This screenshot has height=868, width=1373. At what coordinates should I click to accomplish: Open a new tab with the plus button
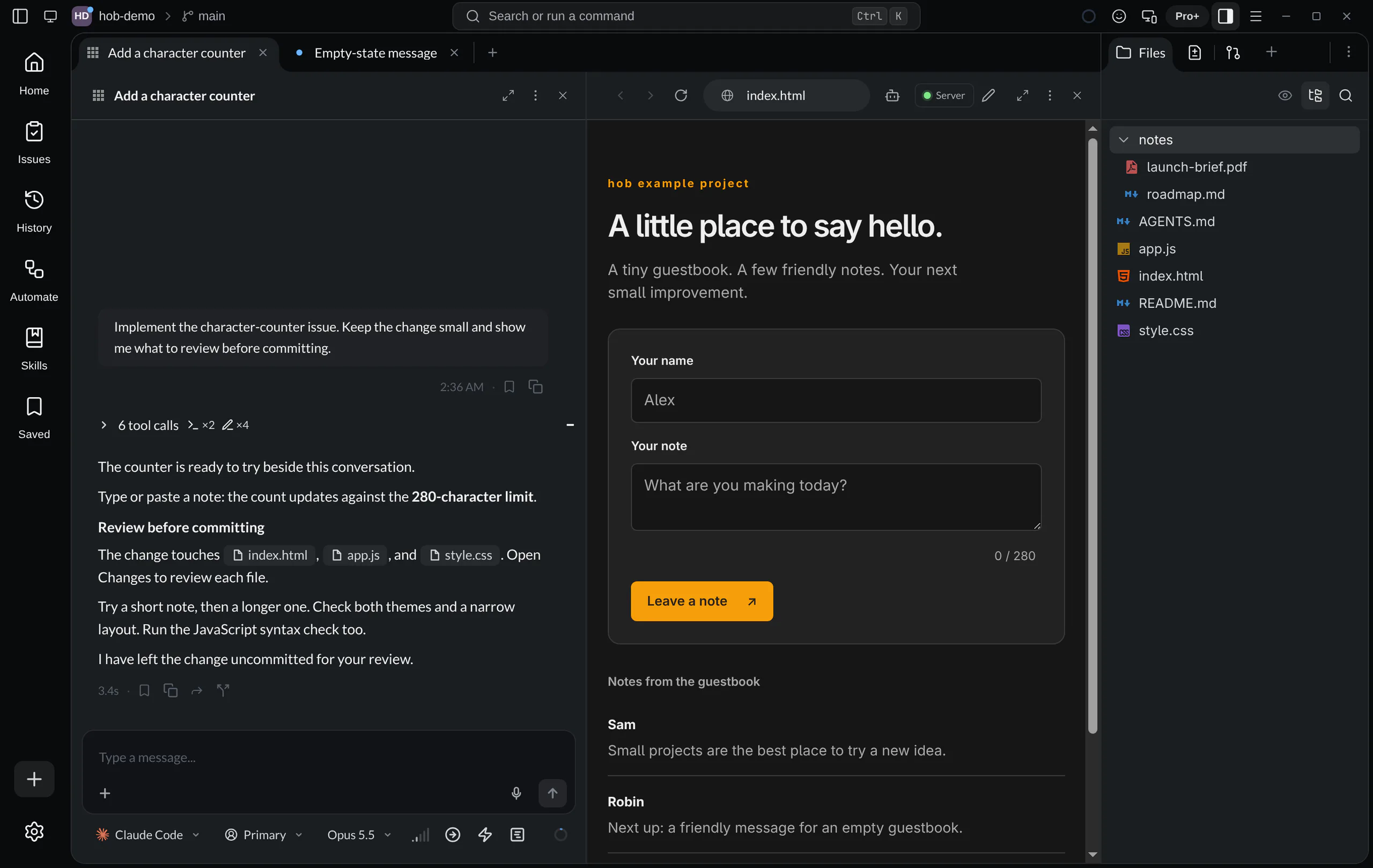[x=493, y=53]
